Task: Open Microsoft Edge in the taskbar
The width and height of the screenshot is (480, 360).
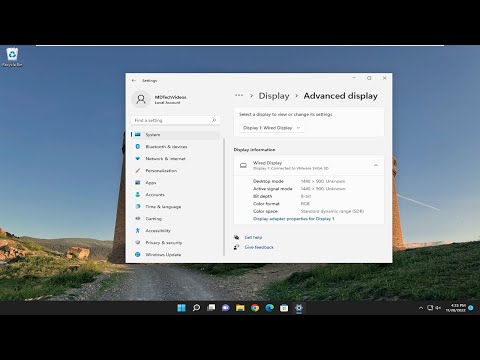Action: tap(270, 308)
